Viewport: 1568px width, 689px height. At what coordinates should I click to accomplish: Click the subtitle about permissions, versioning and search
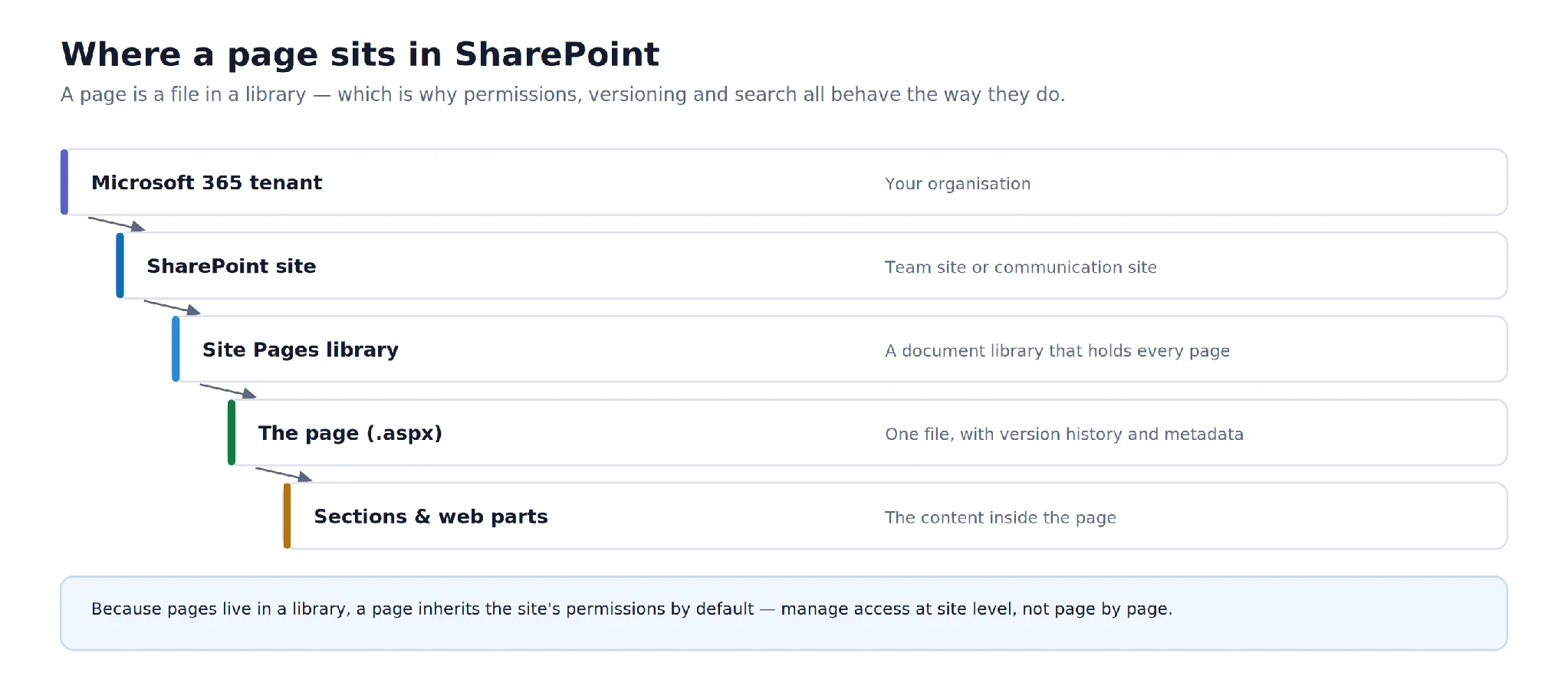tap(563, 94)
